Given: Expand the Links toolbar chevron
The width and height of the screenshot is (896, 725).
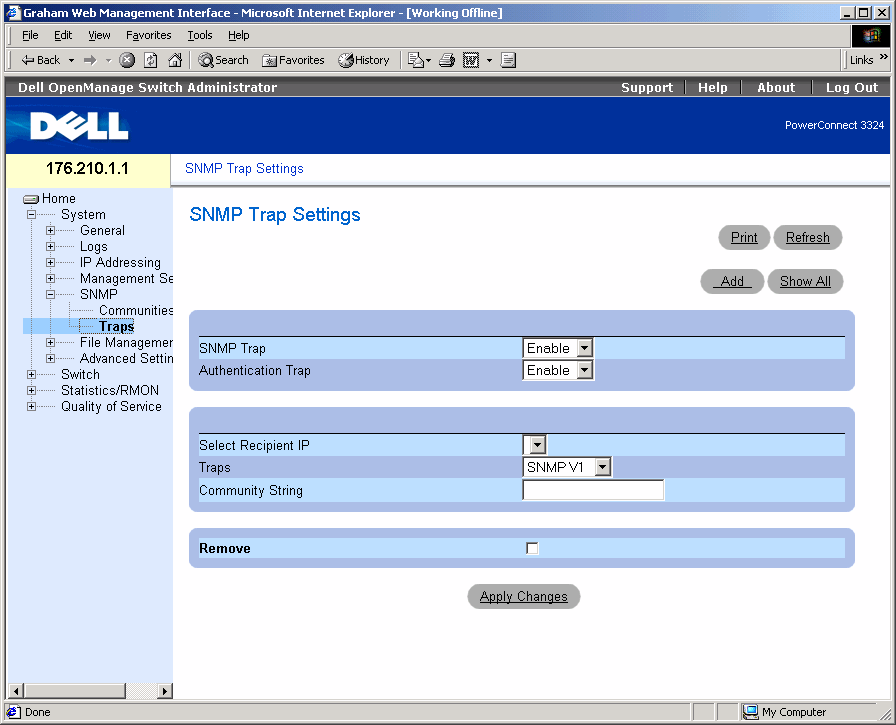Looking at the screenshot, I should tap(883, 57).
